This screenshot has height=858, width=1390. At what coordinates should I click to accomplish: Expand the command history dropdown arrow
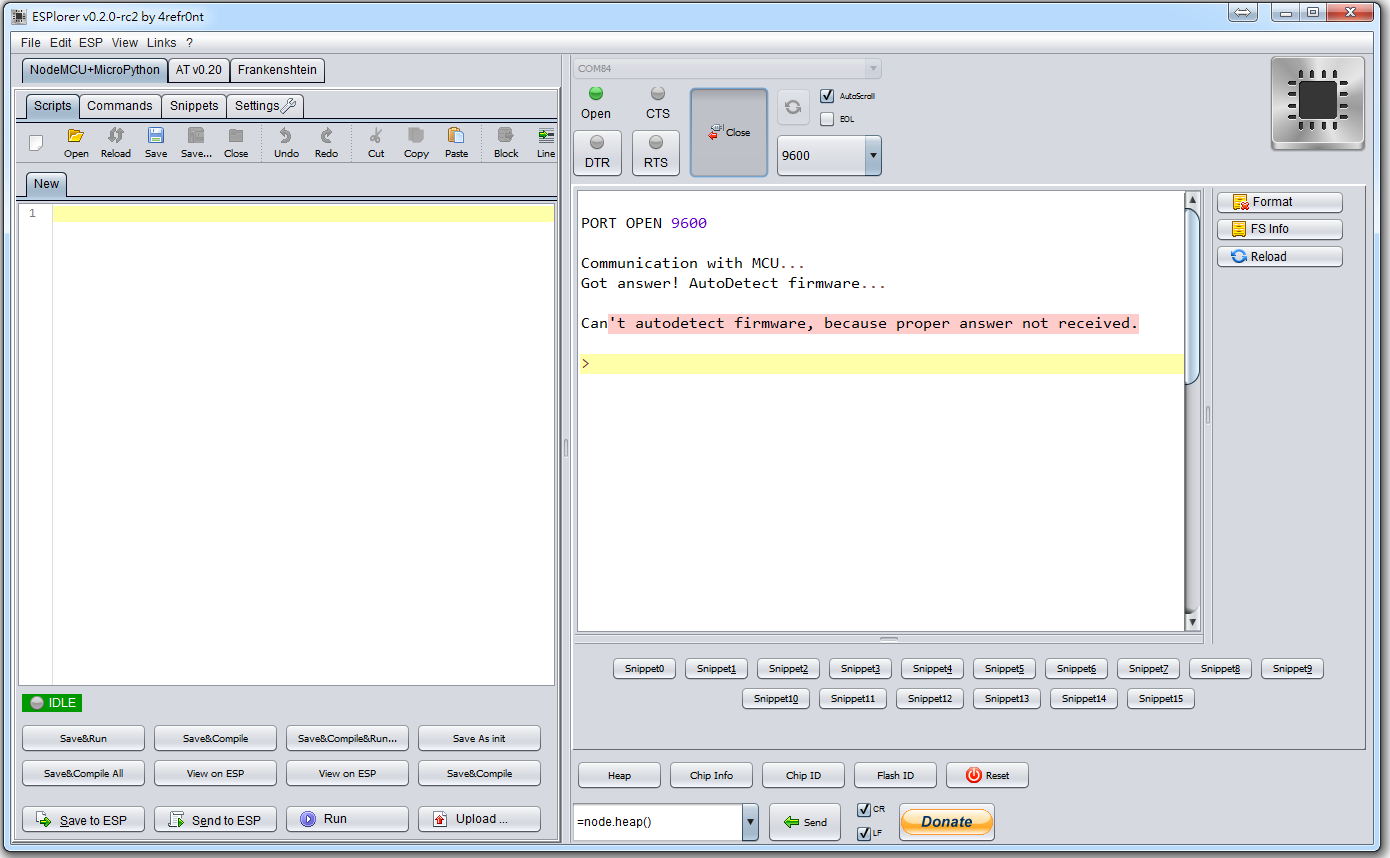[x=750, y=822]
